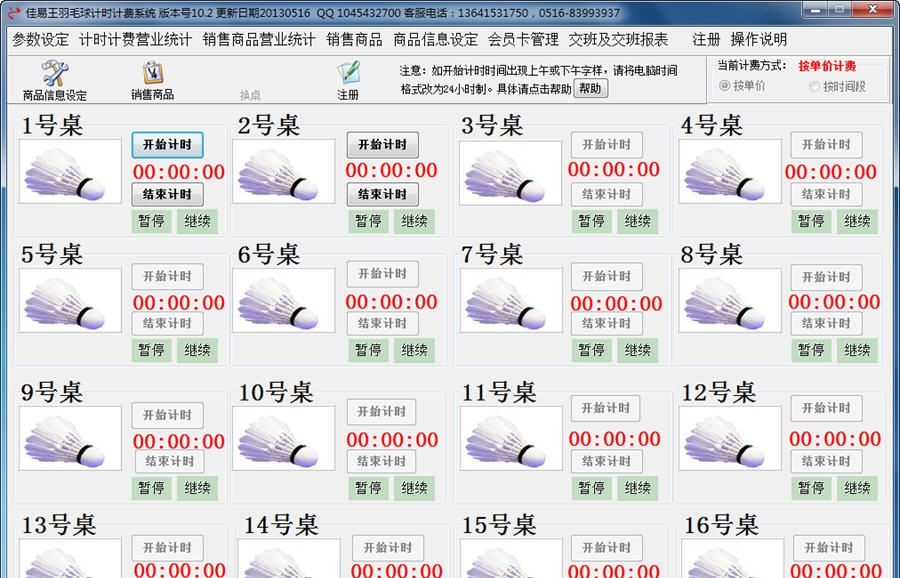Click shuttlecock image of 2号桌
Image resolution: width=900 pixels, height=578 pixels.
[x=284, y=171]
